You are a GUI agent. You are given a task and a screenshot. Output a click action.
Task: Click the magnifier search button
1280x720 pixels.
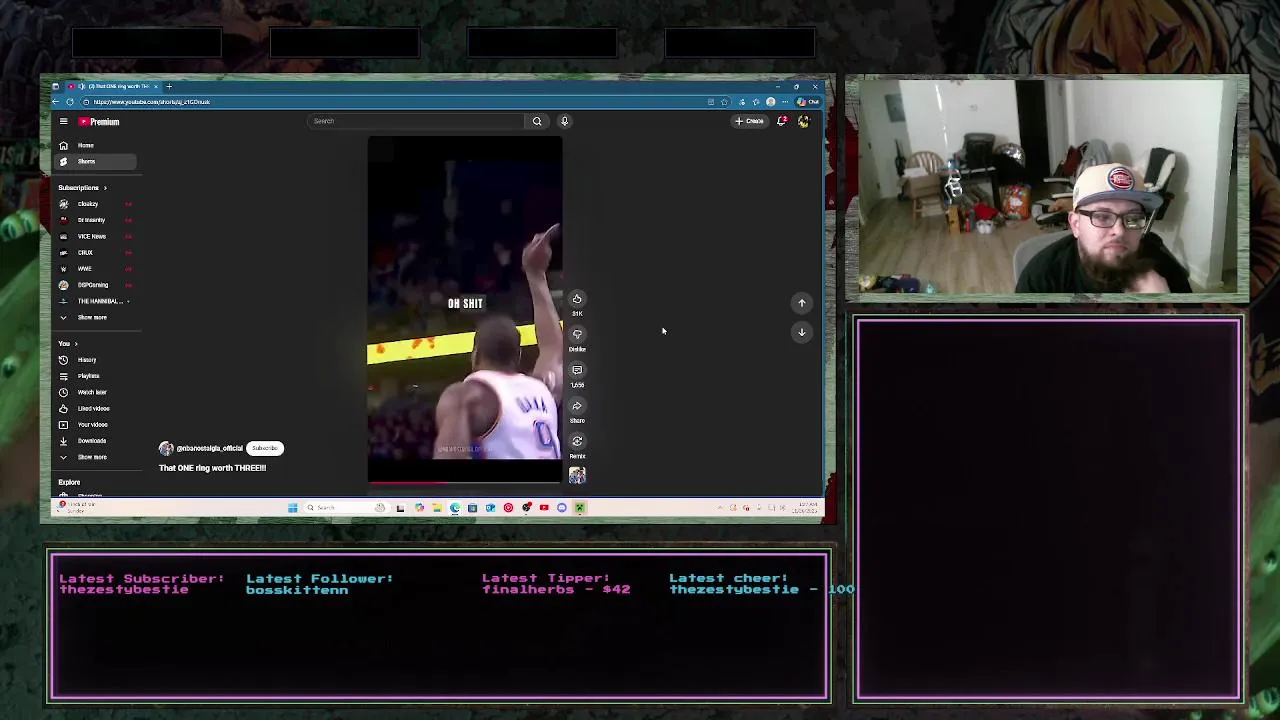tap(537, 121)
